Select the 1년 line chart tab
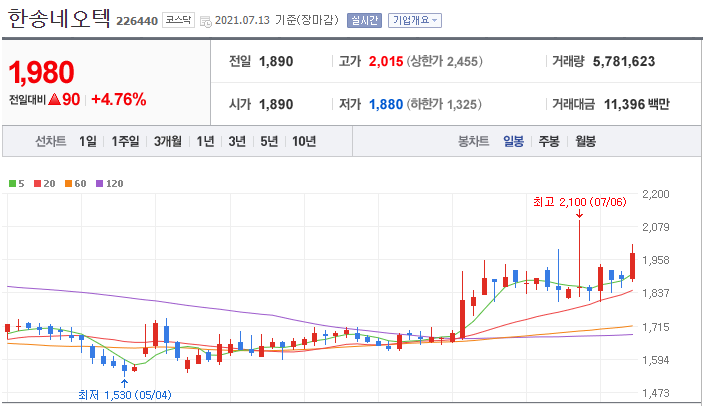Image resolution: width=703 pixels, height=406 pixels. 205,142
